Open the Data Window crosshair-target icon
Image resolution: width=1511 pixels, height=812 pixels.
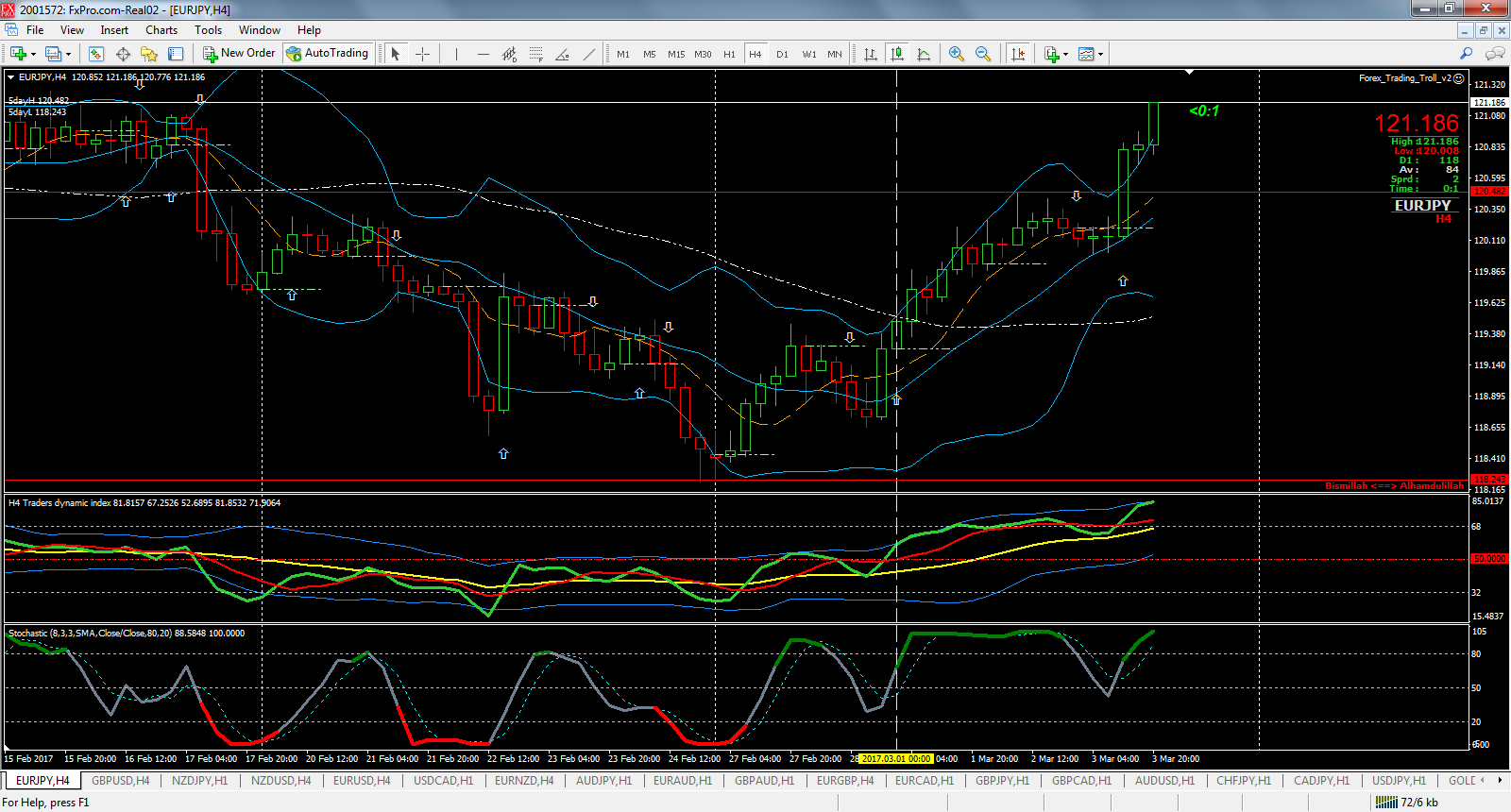pos(123,54)
